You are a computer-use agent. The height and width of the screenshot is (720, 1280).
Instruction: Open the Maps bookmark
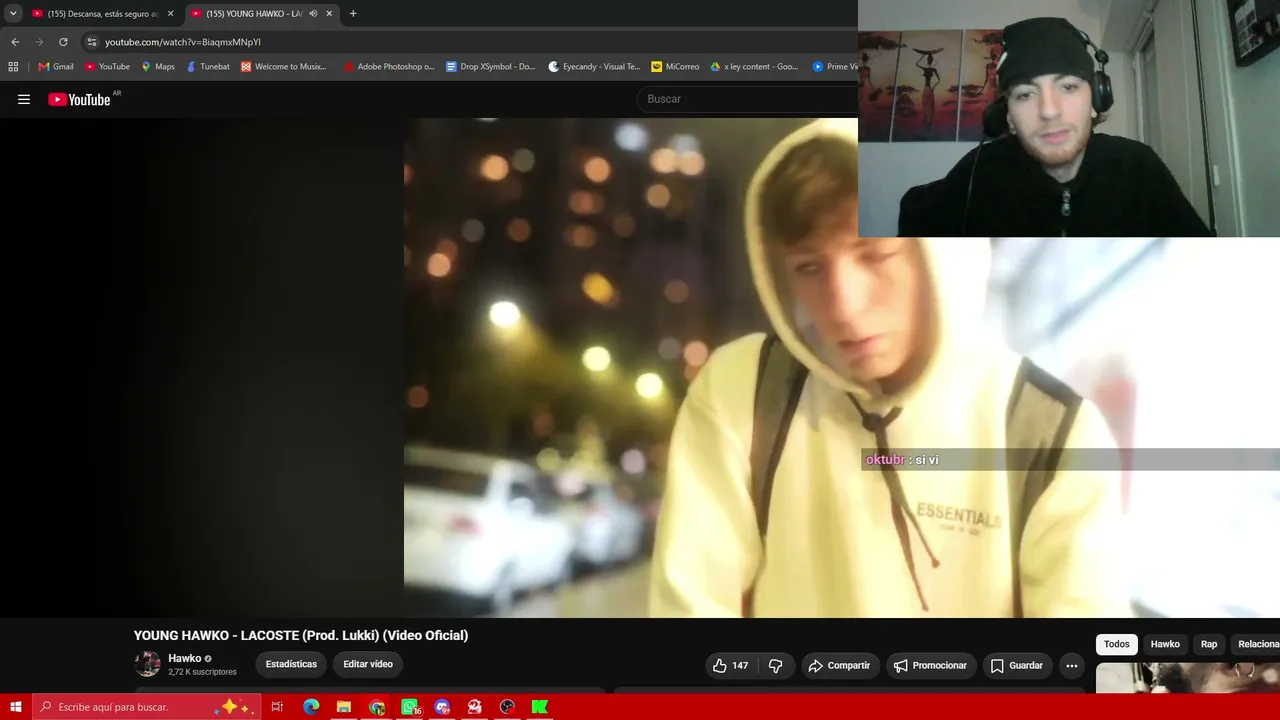pyautogui.click(x=158, y=67)
